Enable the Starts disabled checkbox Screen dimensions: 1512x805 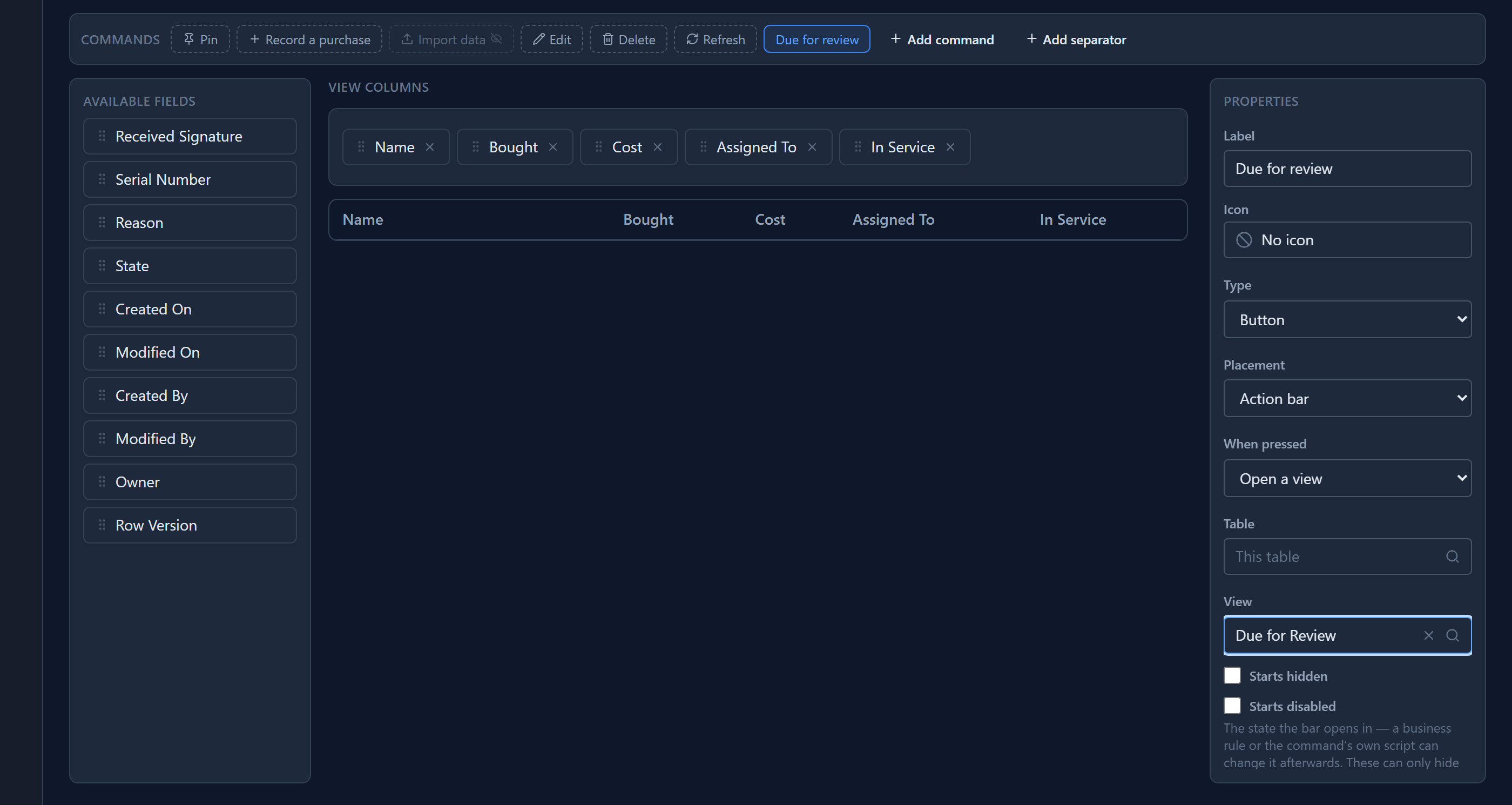[x=1232, y=706]
